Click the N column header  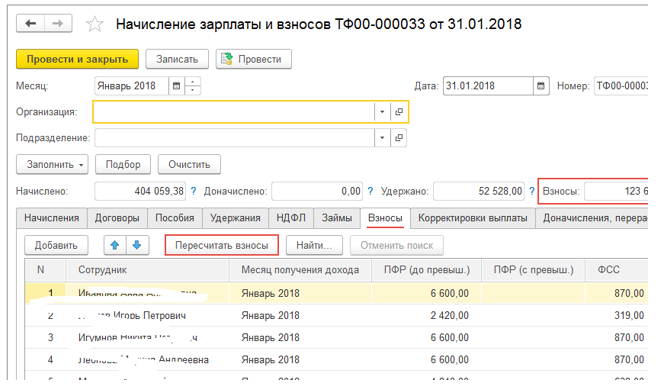pos(45,270)
